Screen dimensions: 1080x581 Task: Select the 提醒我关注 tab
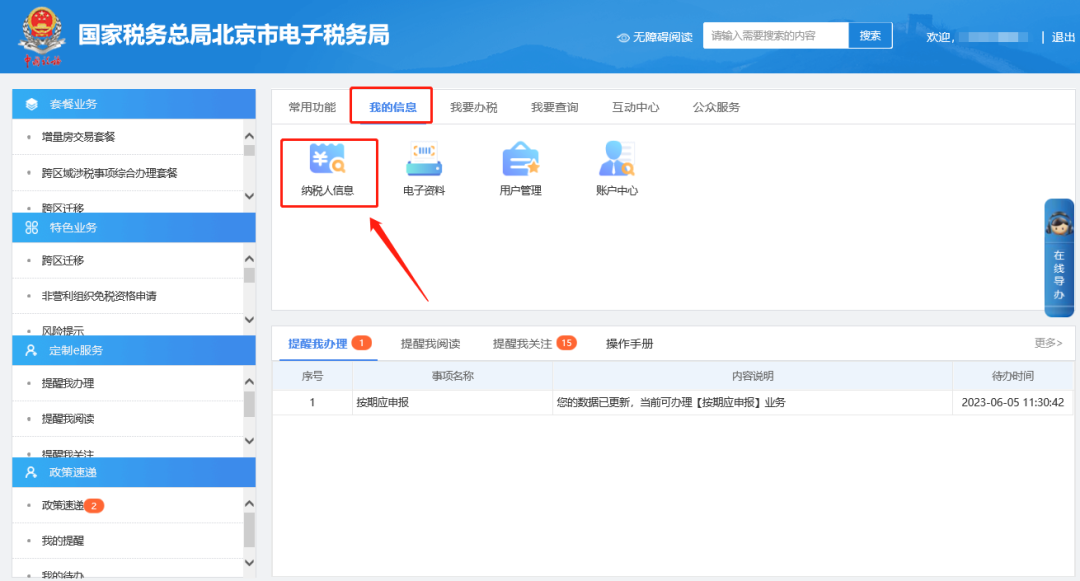tap(522, 343)
